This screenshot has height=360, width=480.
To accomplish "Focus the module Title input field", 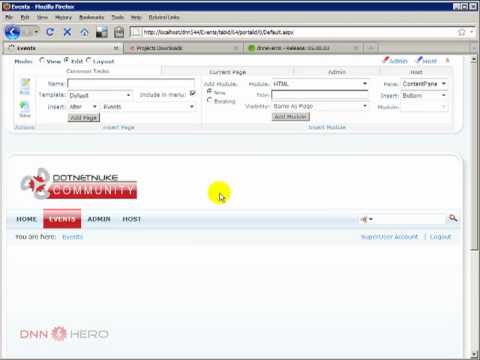I will click(320, 95).
